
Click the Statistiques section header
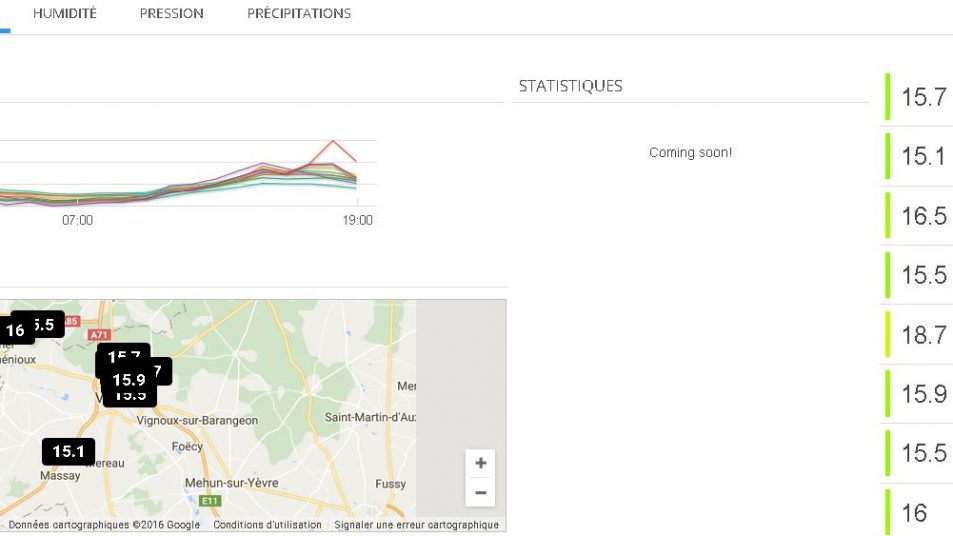click(570, 86)
